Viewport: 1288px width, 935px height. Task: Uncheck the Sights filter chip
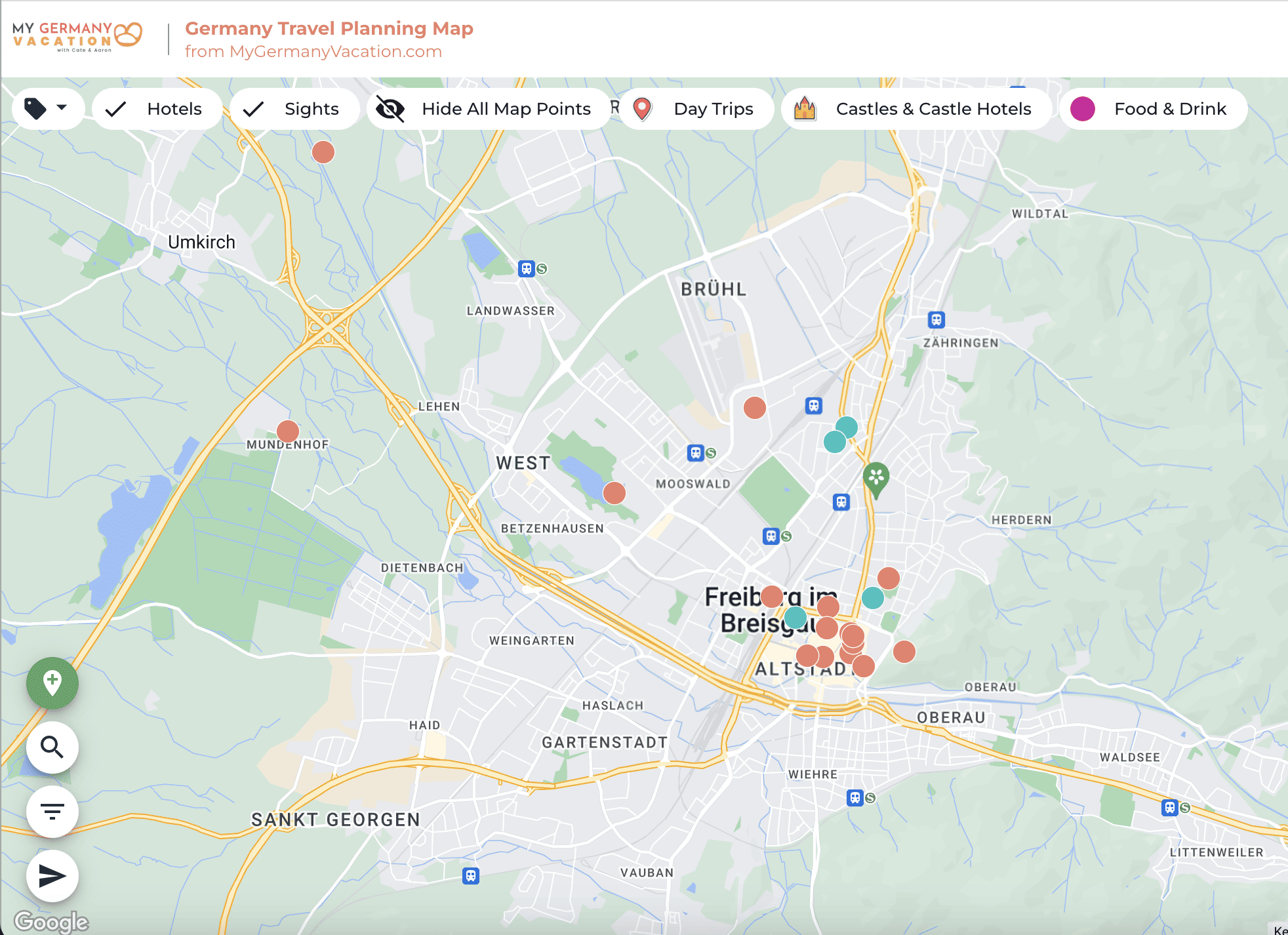[294, 109]
